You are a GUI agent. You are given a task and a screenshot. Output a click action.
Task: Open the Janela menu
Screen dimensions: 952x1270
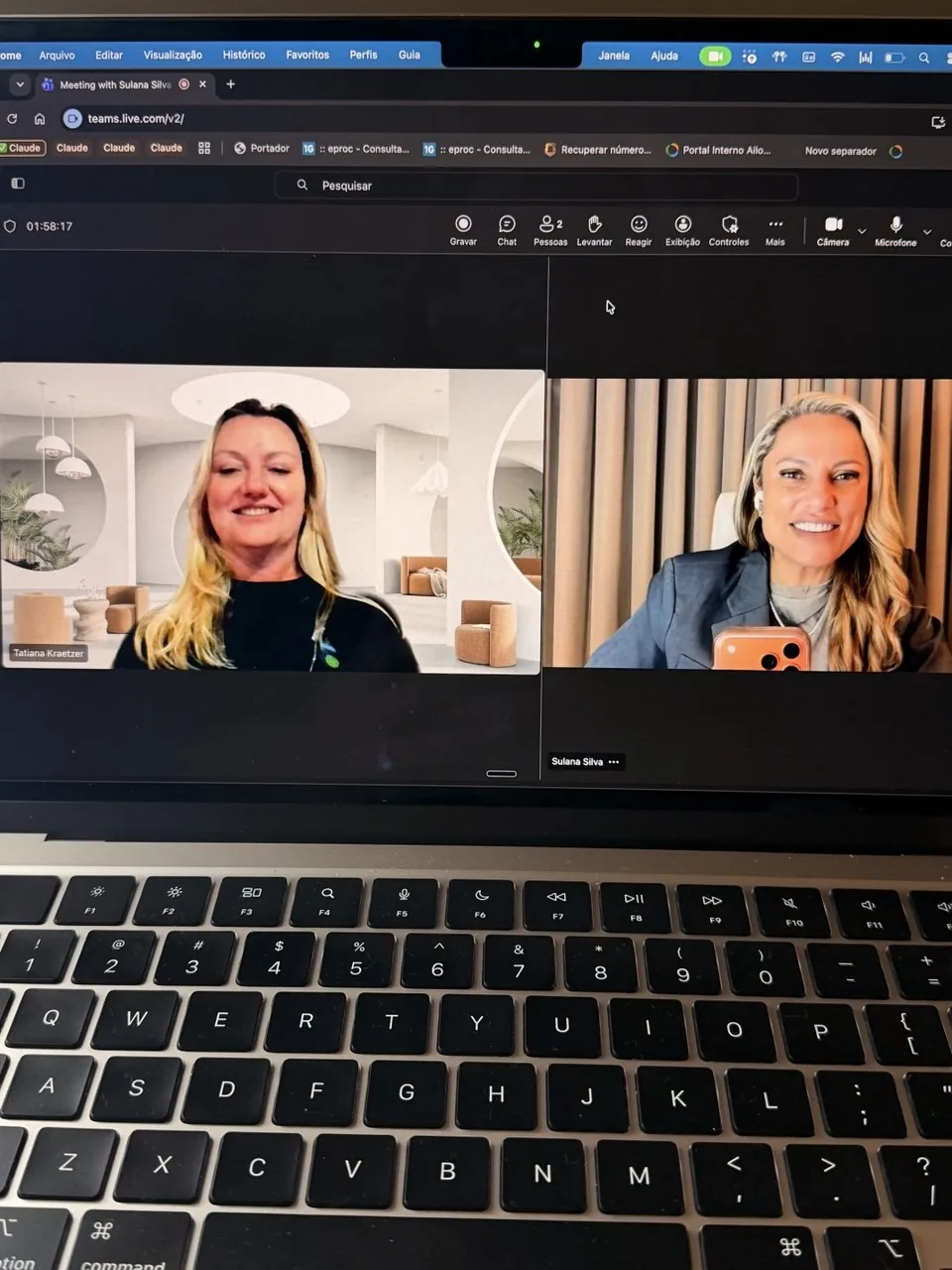pos(614,56)
